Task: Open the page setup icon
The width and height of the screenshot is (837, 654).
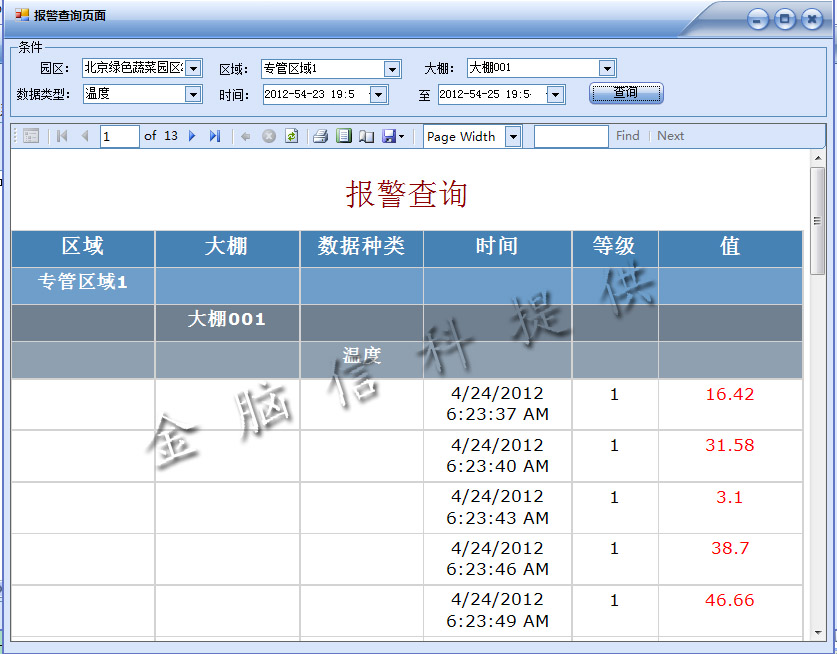Action: (x=366, y=136)
